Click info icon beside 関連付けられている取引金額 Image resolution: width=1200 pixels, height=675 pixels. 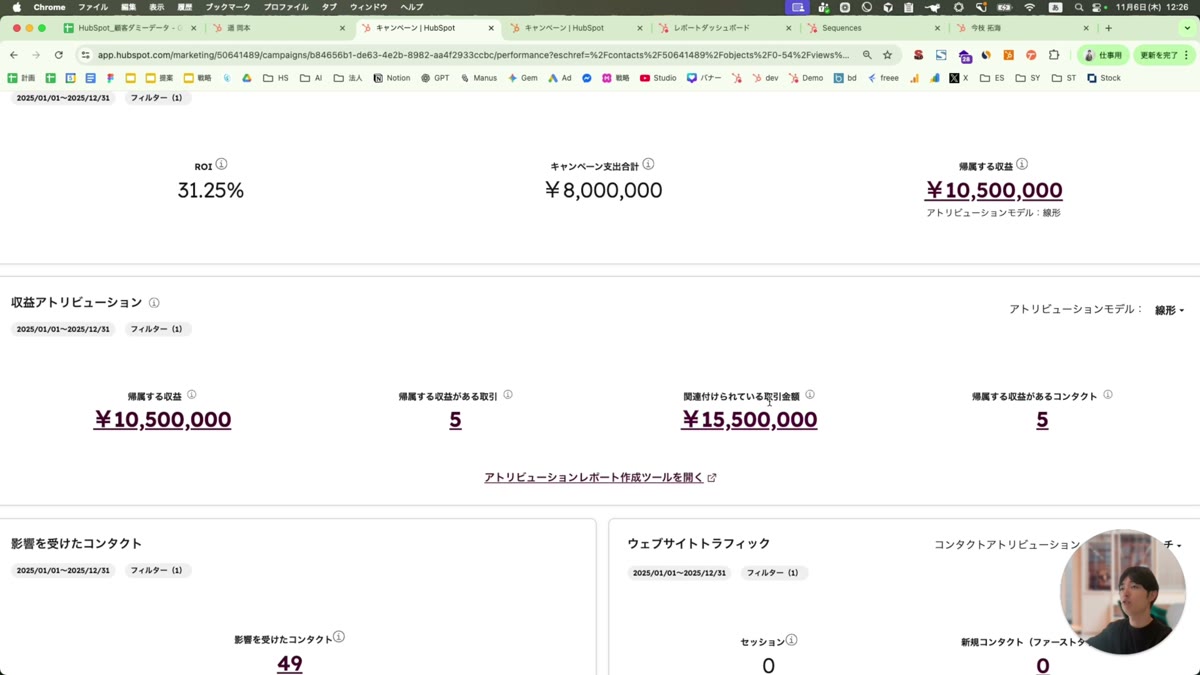coord(810,395)
